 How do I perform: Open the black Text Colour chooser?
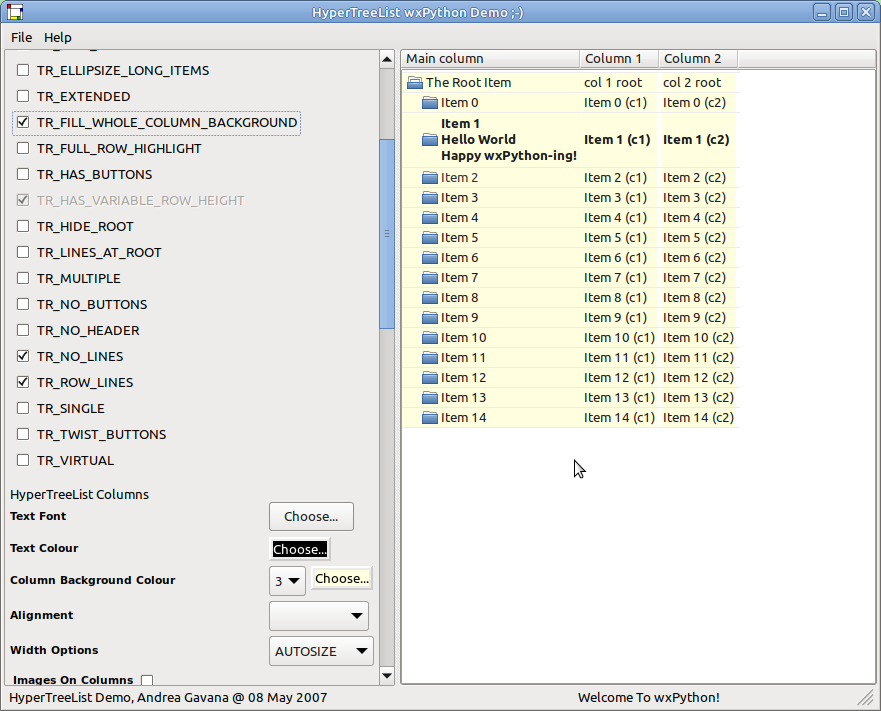pyautogui.click(x=299, y=549)
